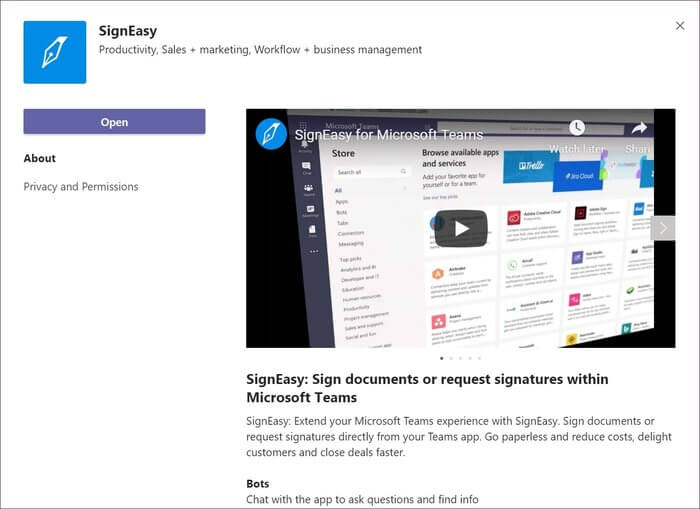Click the SignEasy app title text
The image size is (700, 509).
pos(128,31)
